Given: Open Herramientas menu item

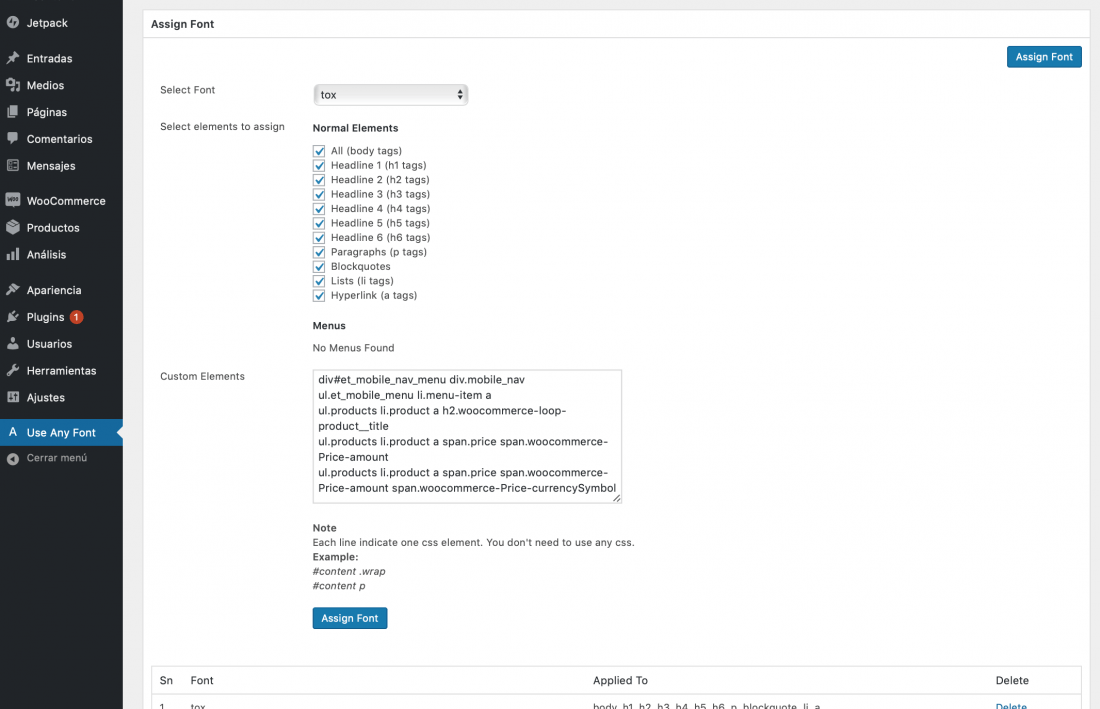Looking at the screenshot, I should 61,370.
